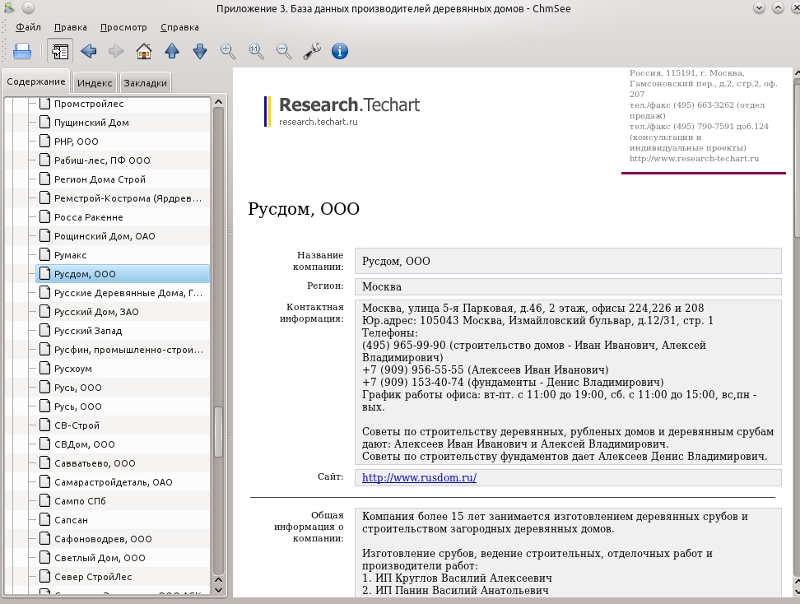Click the page icon beside Русский Запад
This screenshot has height=604, width=800.
click(x=45, y=330)
